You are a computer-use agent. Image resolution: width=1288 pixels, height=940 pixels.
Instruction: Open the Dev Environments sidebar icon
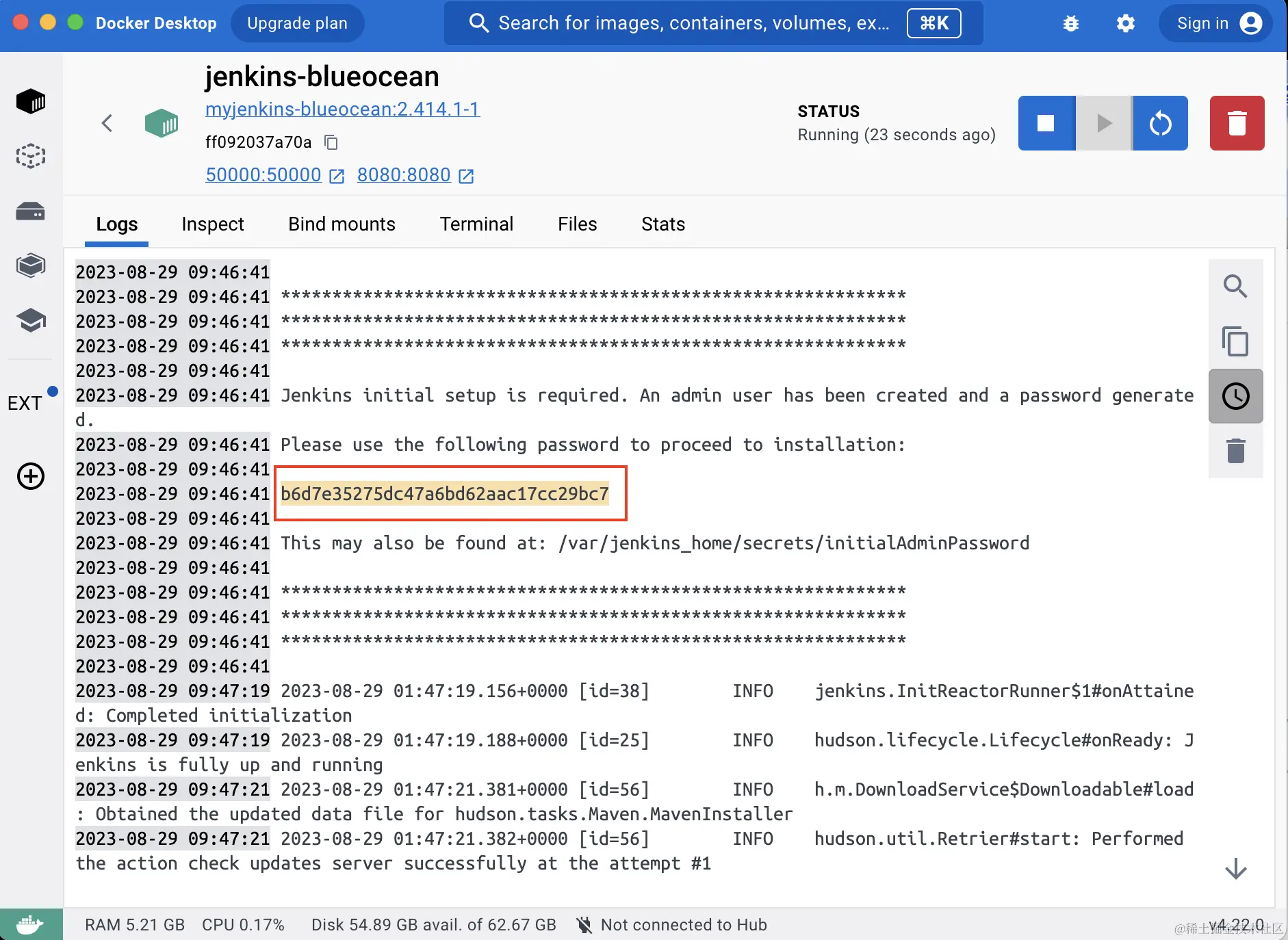coord(31,265)
